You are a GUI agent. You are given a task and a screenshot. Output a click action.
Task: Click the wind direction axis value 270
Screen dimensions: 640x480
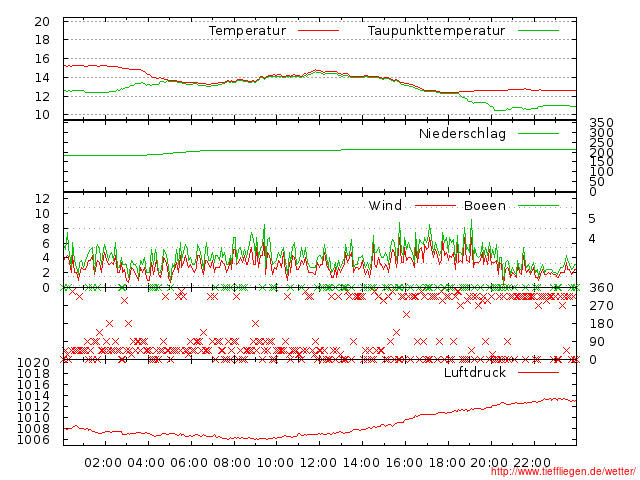(x=601, y=306)
